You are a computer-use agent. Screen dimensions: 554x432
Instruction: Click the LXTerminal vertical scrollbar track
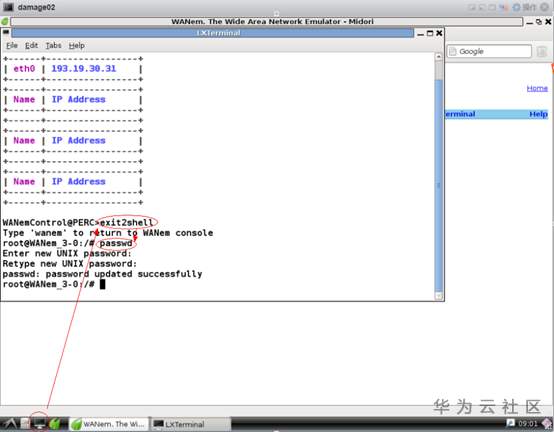tap(438, 177)
